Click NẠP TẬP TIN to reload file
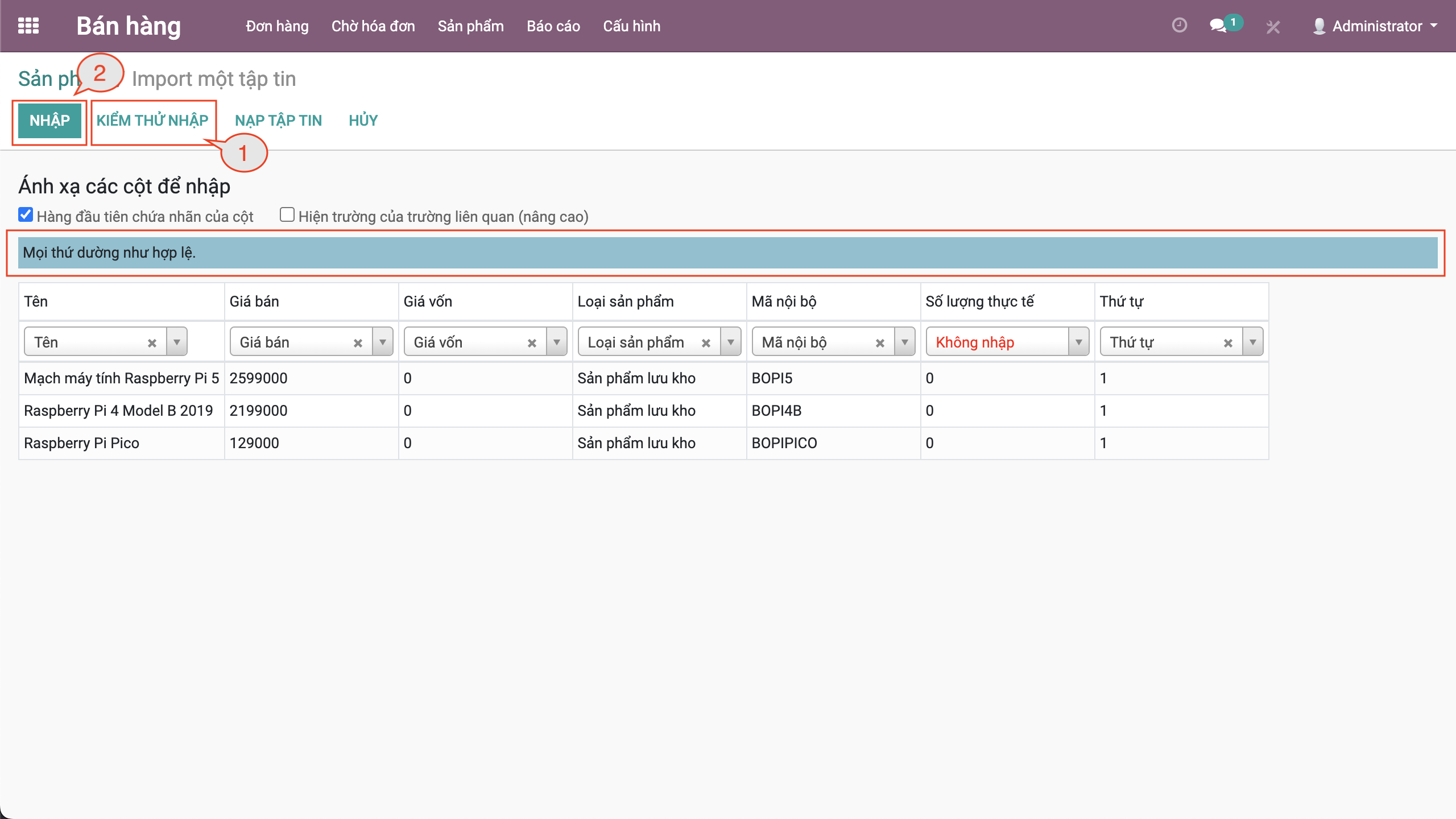 (x=278, y=121)
